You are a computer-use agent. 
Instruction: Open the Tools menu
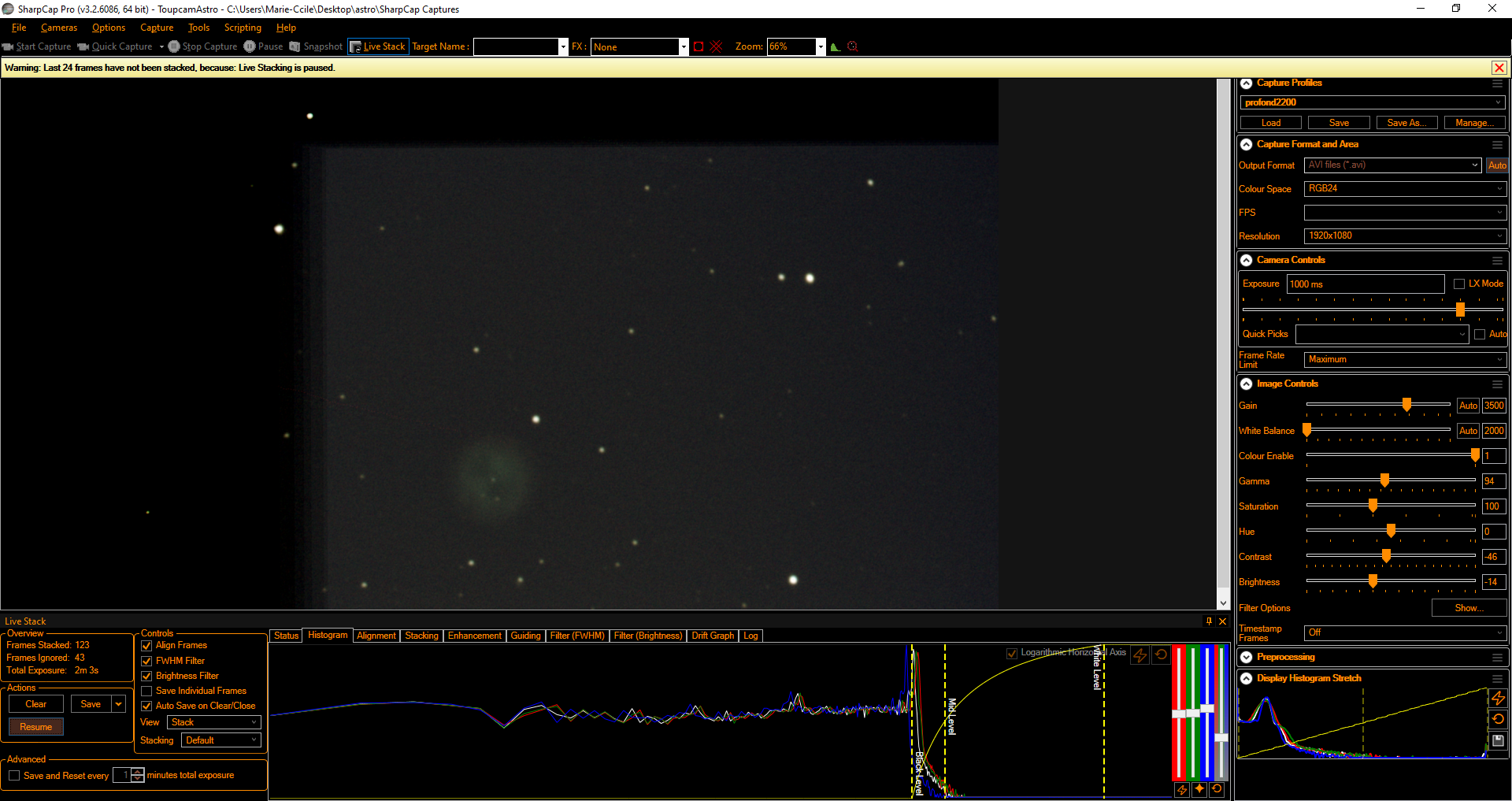coord(198,28)
